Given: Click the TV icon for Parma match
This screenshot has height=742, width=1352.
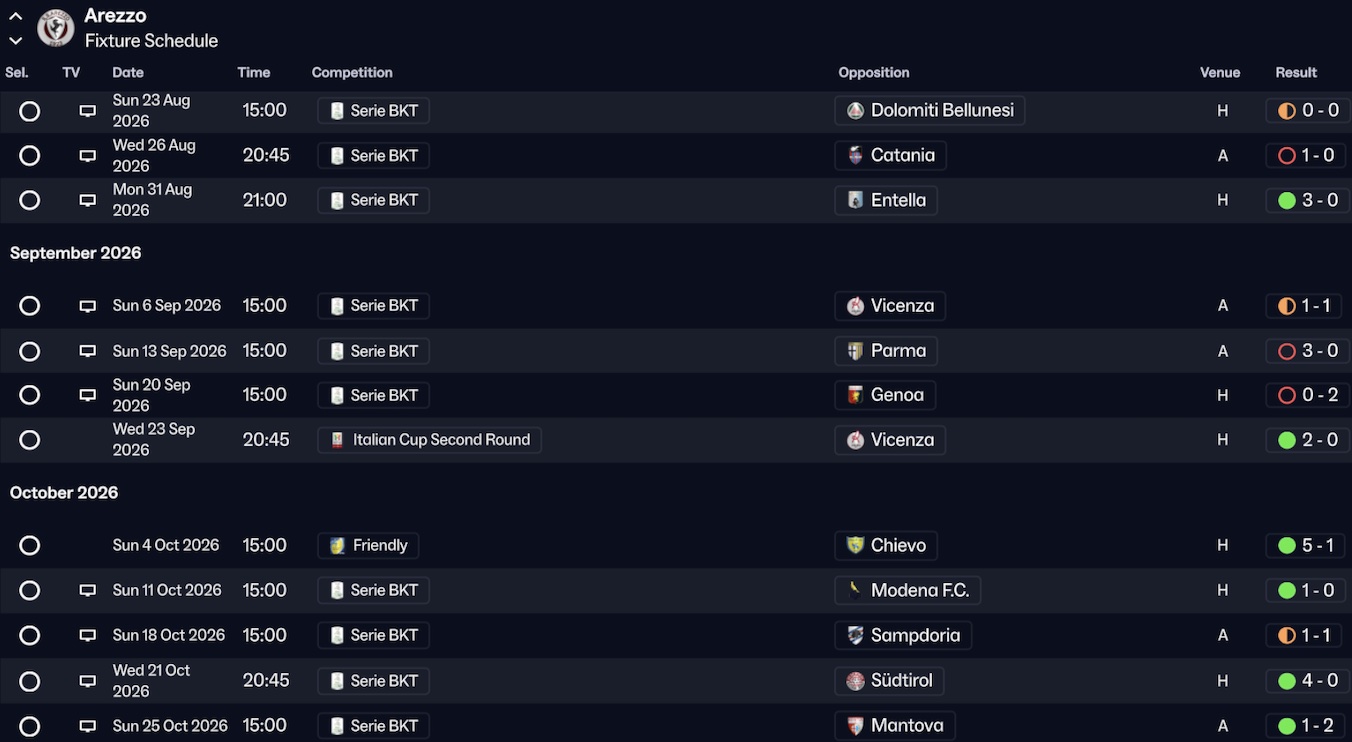Looking at the screenshot, I should [88, 351].
